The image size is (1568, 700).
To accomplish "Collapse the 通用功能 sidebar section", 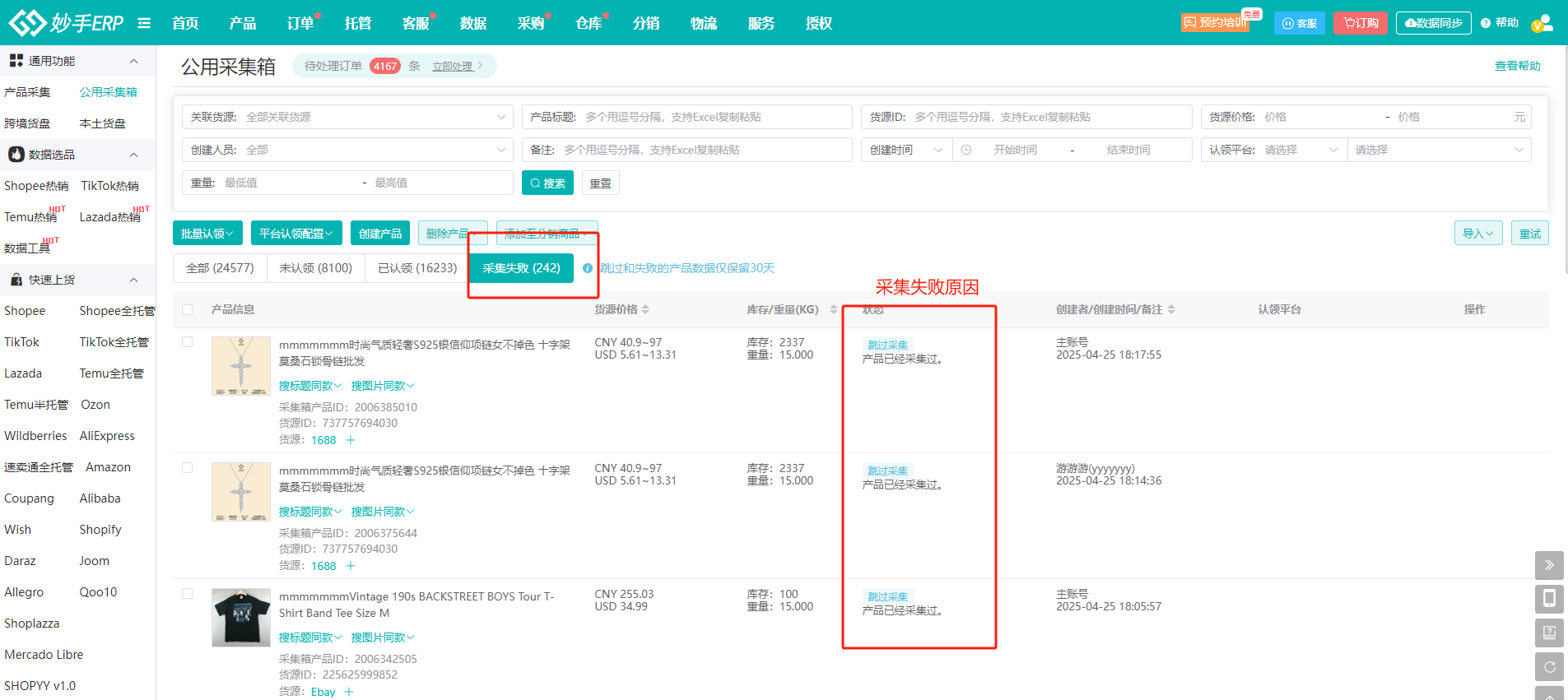I will pyautogui.click(x=133, y=61).
